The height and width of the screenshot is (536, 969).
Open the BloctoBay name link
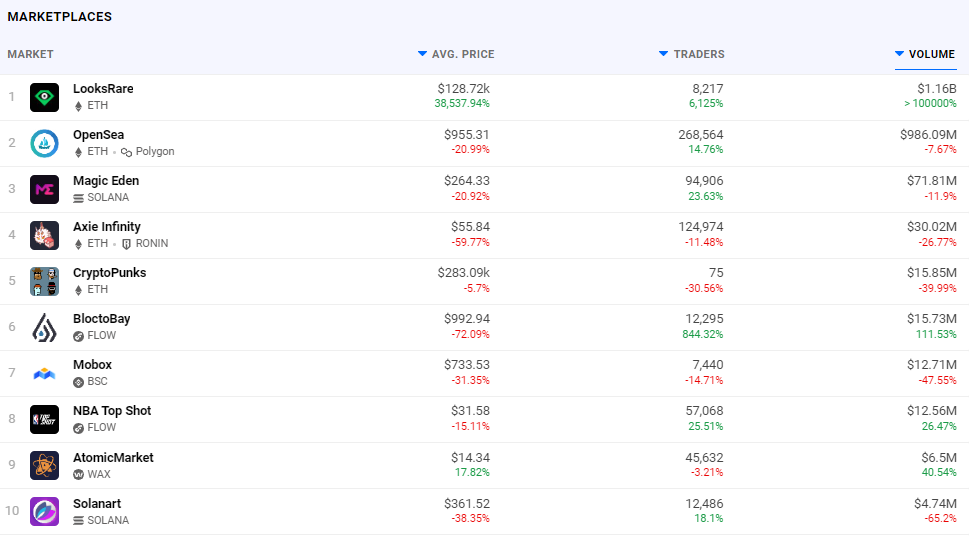101,319
